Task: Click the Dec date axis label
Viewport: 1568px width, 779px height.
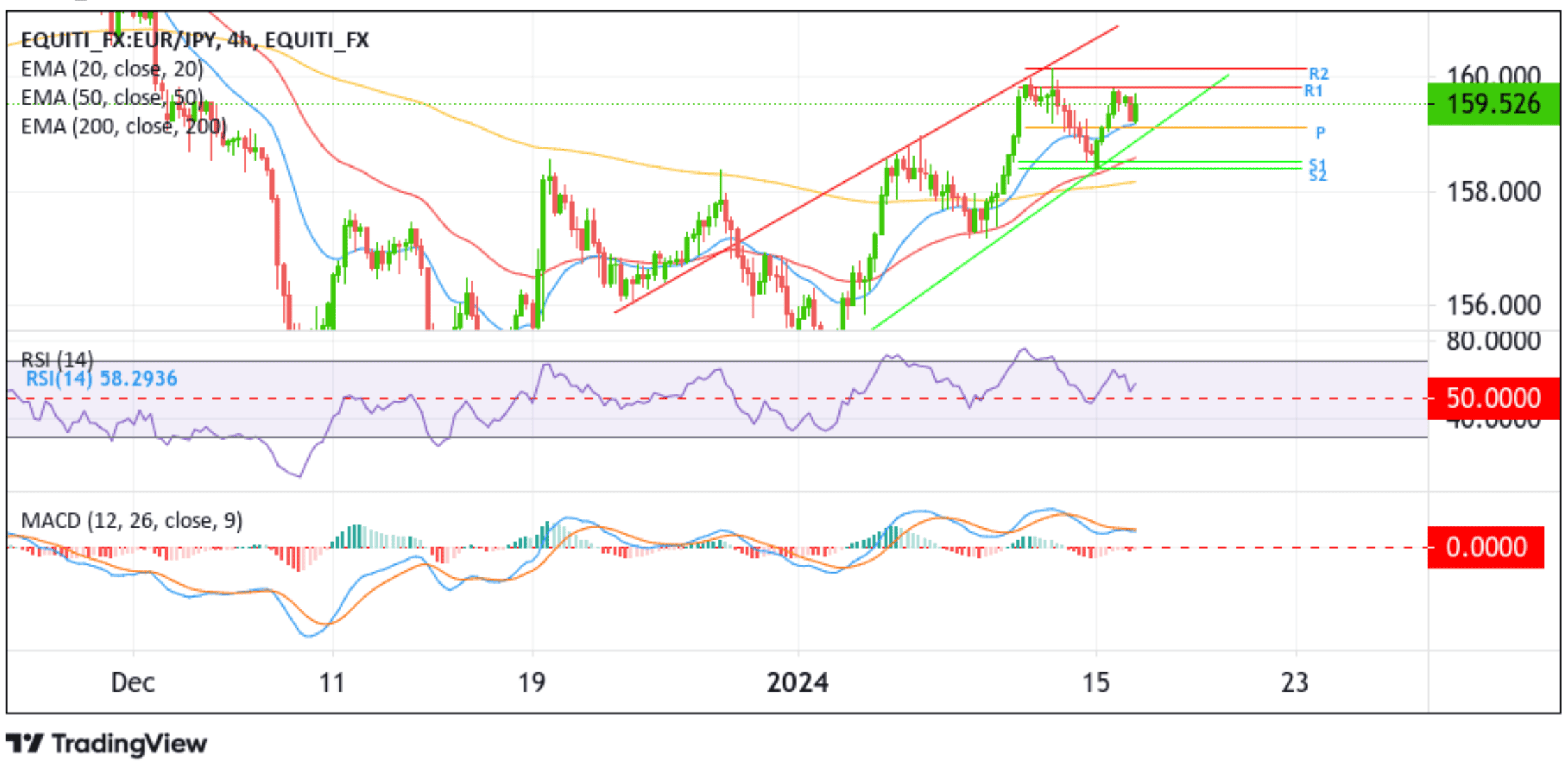Action: [x=133, y=682]
